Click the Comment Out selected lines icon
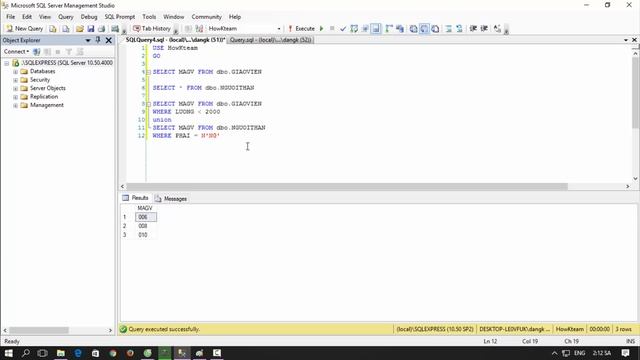Viewport: 640px width, 360px height. click(448, 29)
